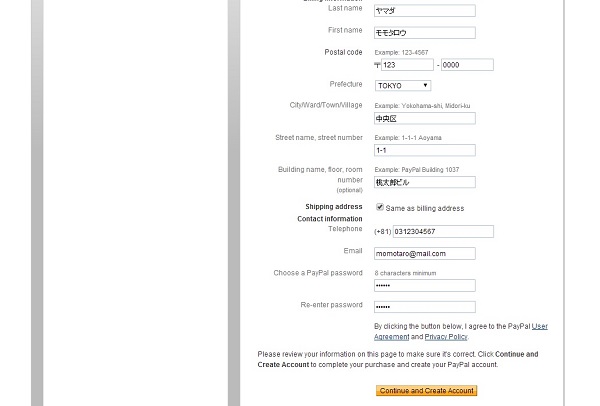Viewport: 600px width, 406px height.
Task: Uncheck the Same as billing address checkbox
Action: (380, 207)
